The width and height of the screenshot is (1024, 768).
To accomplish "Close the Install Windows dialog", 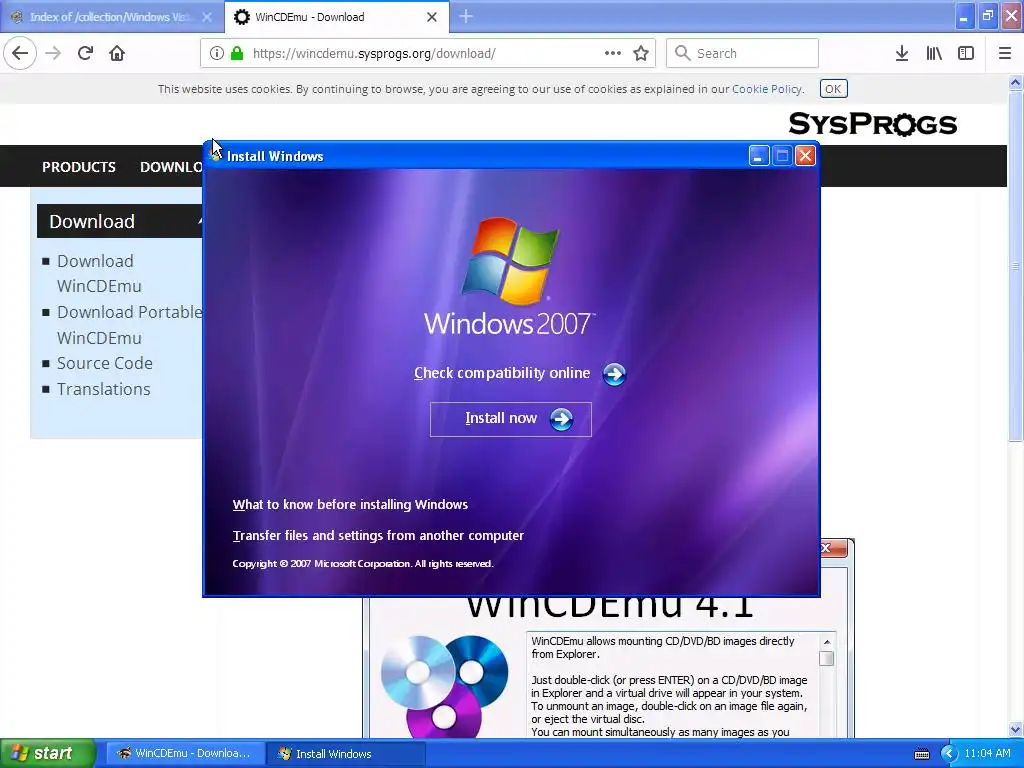I will click(805, 155).
